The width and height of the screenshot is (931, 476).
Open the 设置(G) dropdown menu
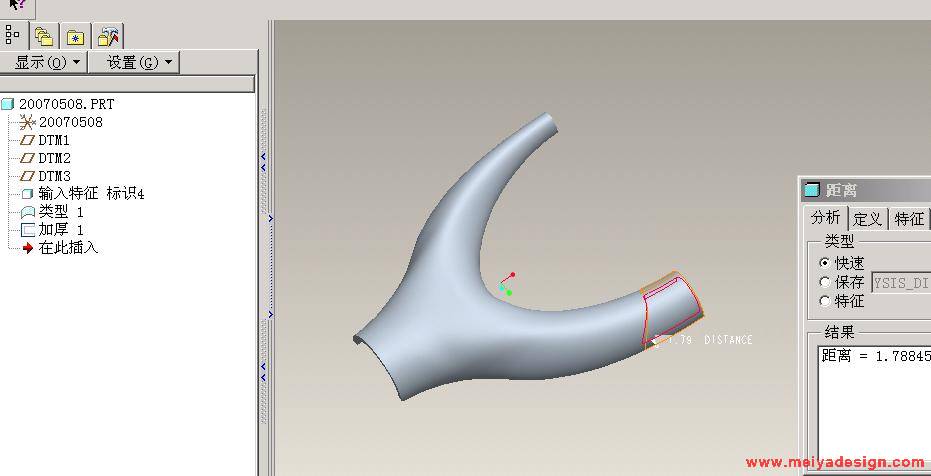[134, 62]
